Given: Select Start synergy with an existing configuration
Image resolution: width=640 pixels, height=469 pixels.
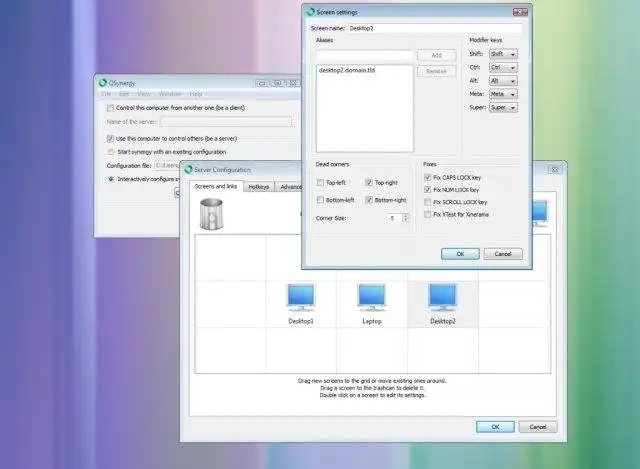Looking at the screenshot, I should [111, 152].
